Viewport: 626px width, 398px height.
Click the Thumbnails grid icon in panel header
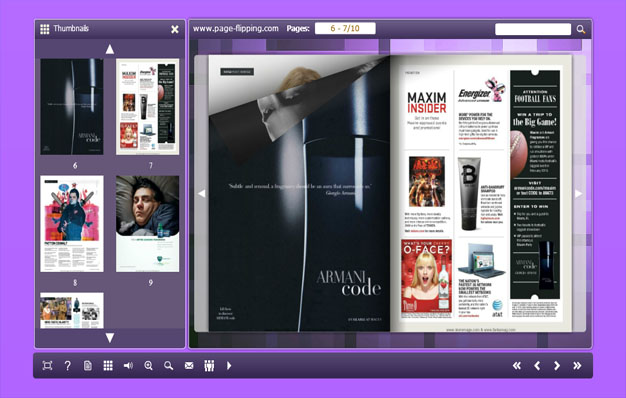45,29
